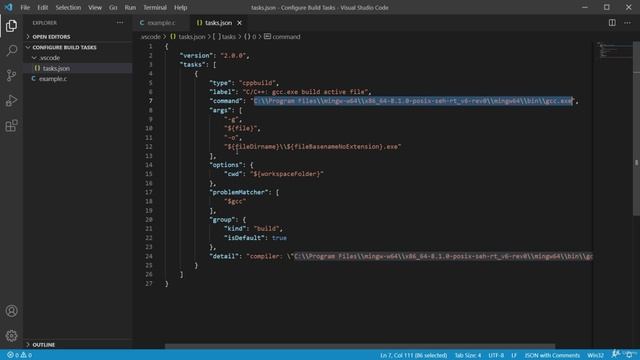The image size is (640, 360).
Task: Open the Terminal menu
Action: tap(155, 7)
